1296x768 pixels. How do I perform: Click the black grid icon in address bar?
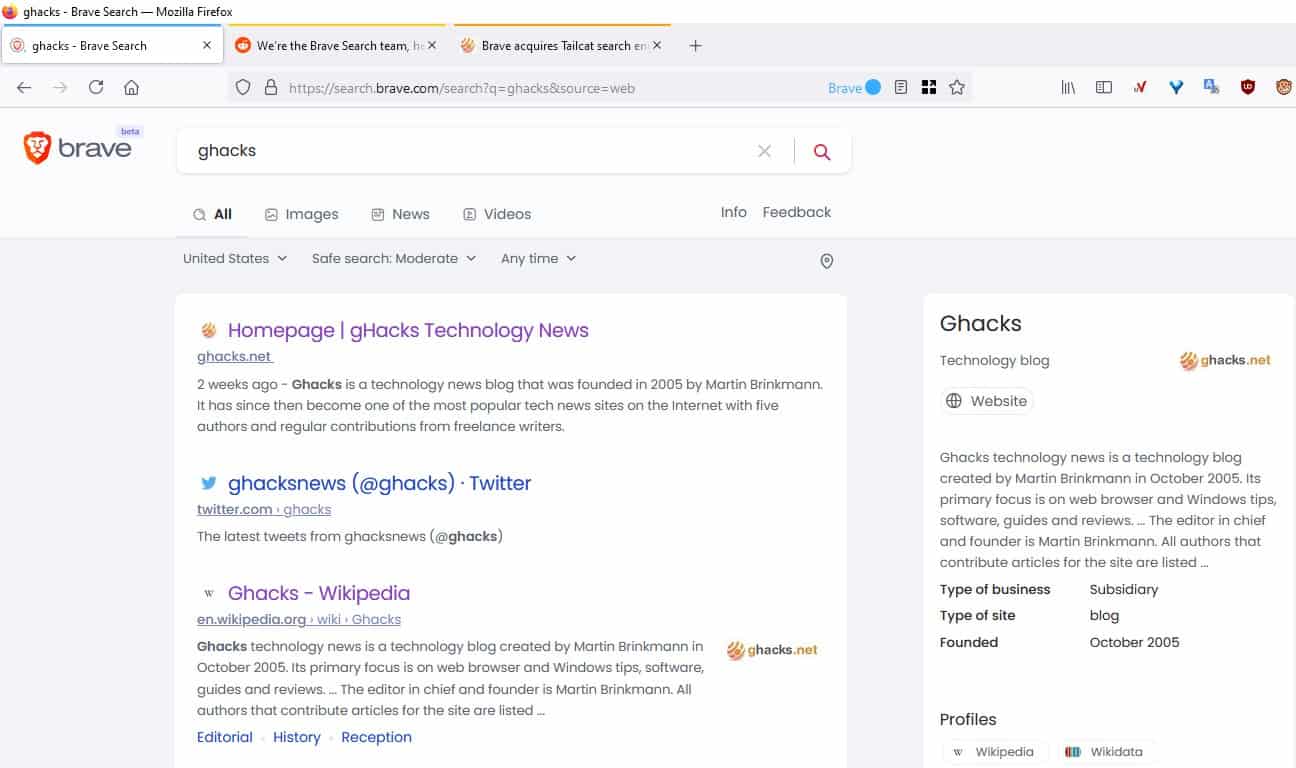tap(929, 88)
